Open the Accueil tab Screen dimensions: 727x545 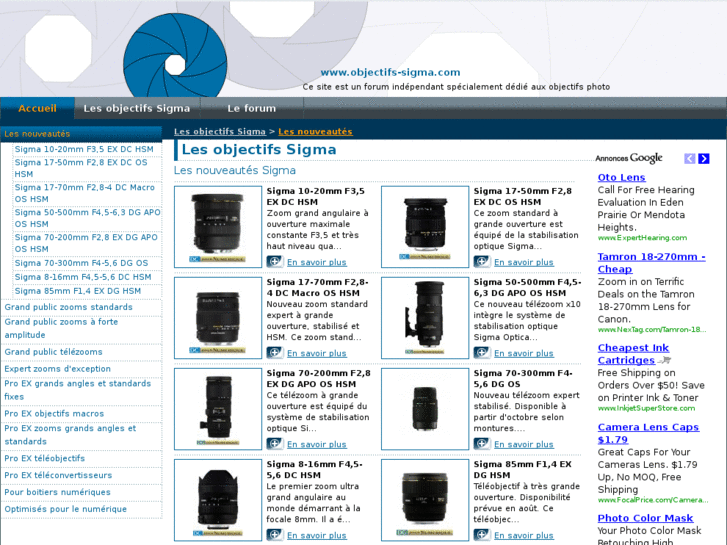(37, 108)
